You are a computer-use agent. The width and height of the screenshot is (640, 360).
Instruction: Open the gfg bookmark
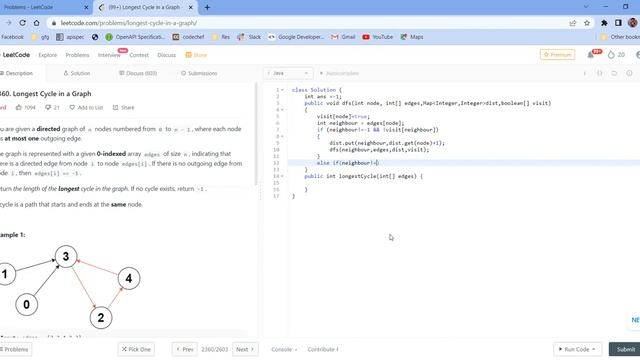point(40,37)
